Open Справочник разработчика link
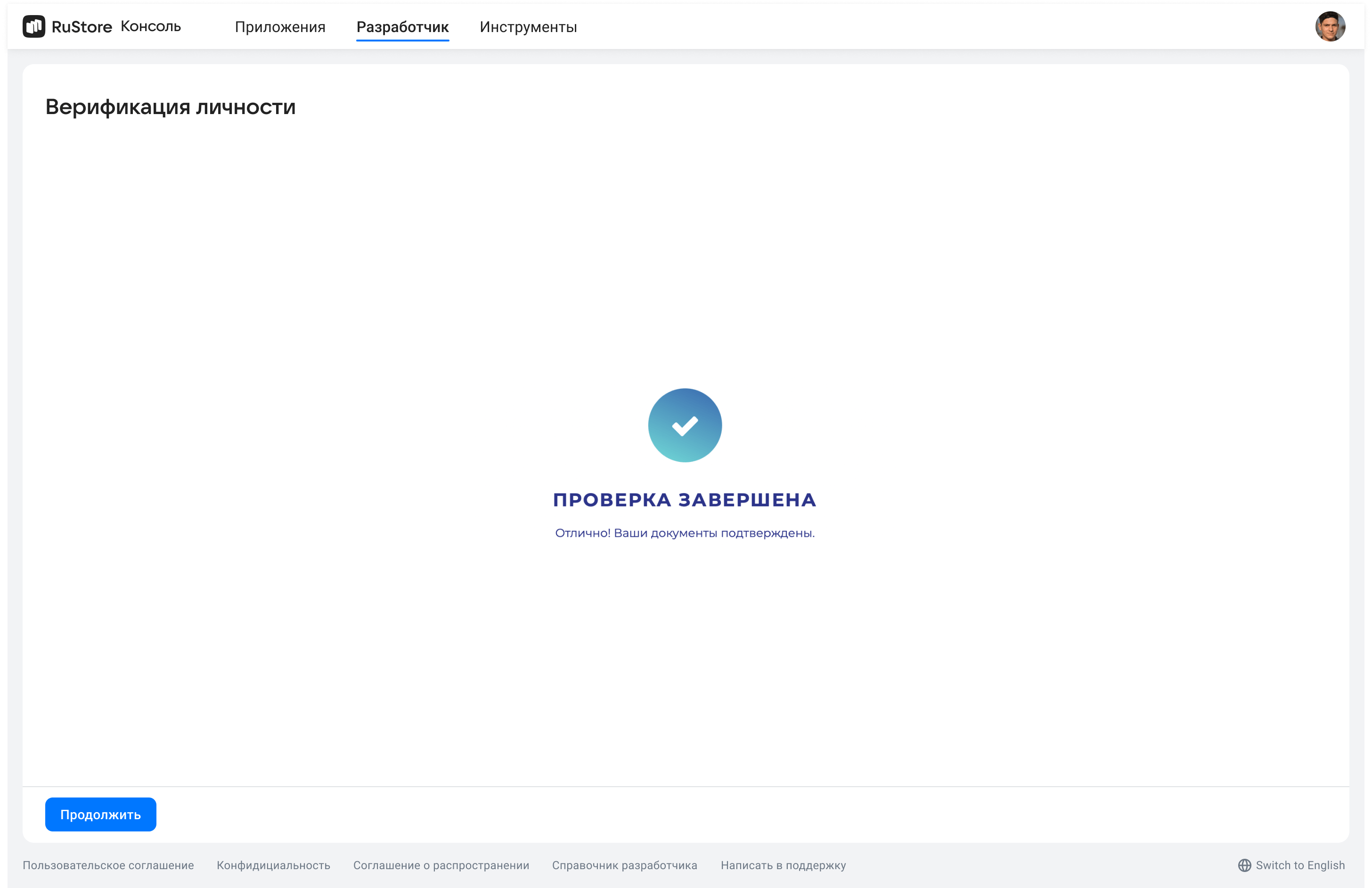The height and width of the screenshot is (888, 1372). (624, 865)
